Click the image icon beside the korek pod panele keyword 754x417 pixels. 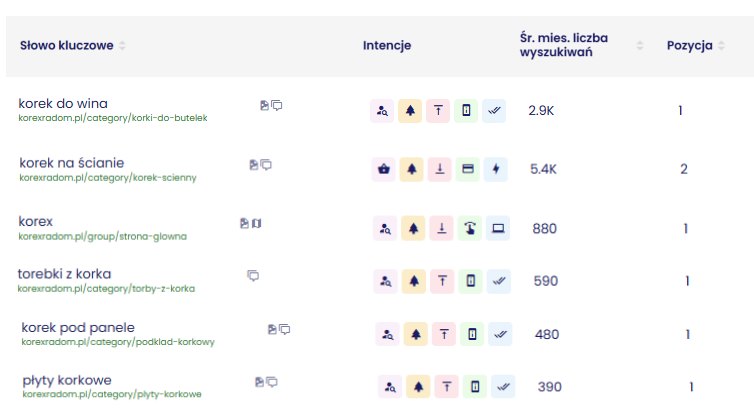tap(272, 329)
